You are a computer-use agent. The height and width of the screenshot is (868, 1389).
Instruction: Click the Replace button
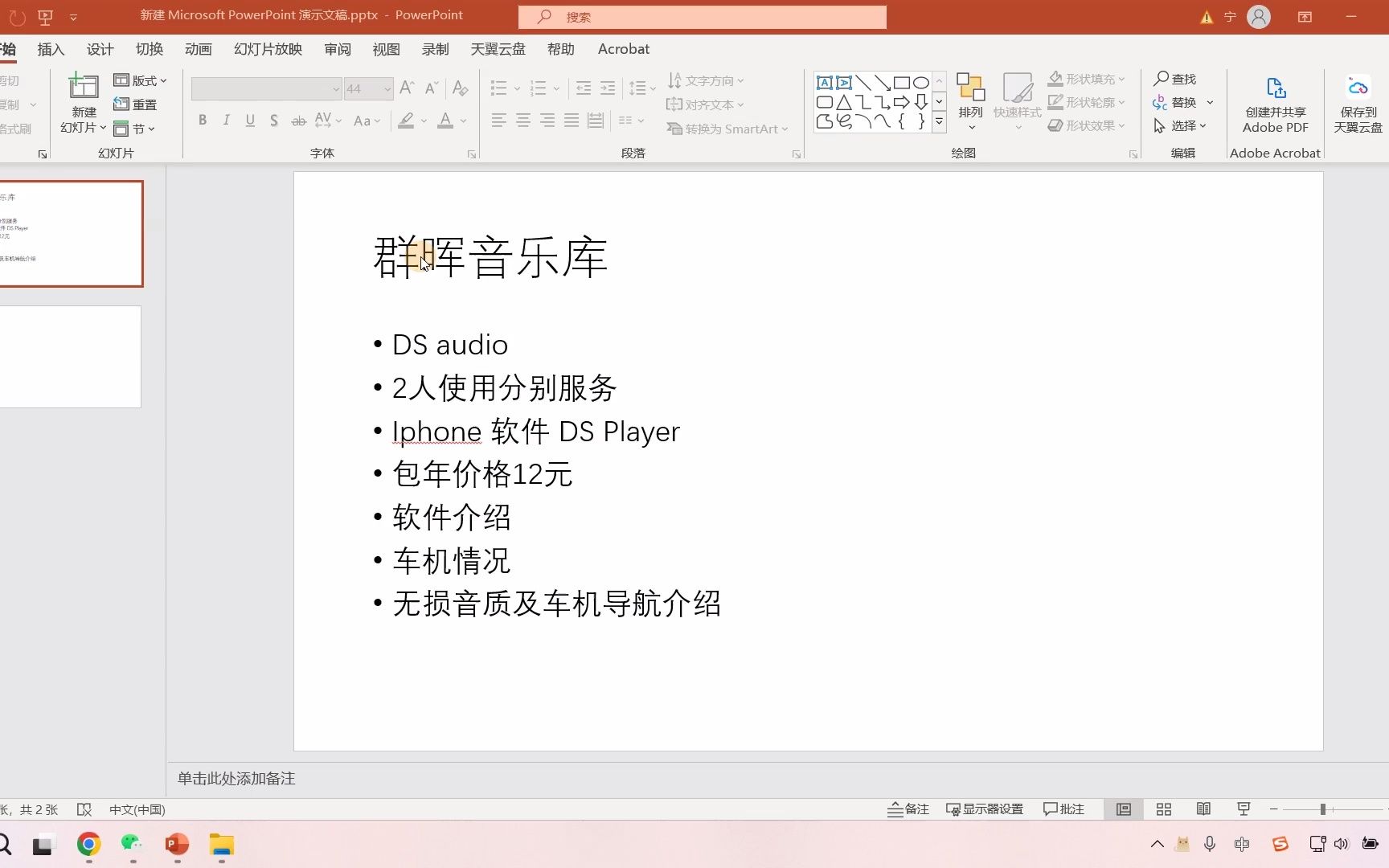pos(1175,102)
